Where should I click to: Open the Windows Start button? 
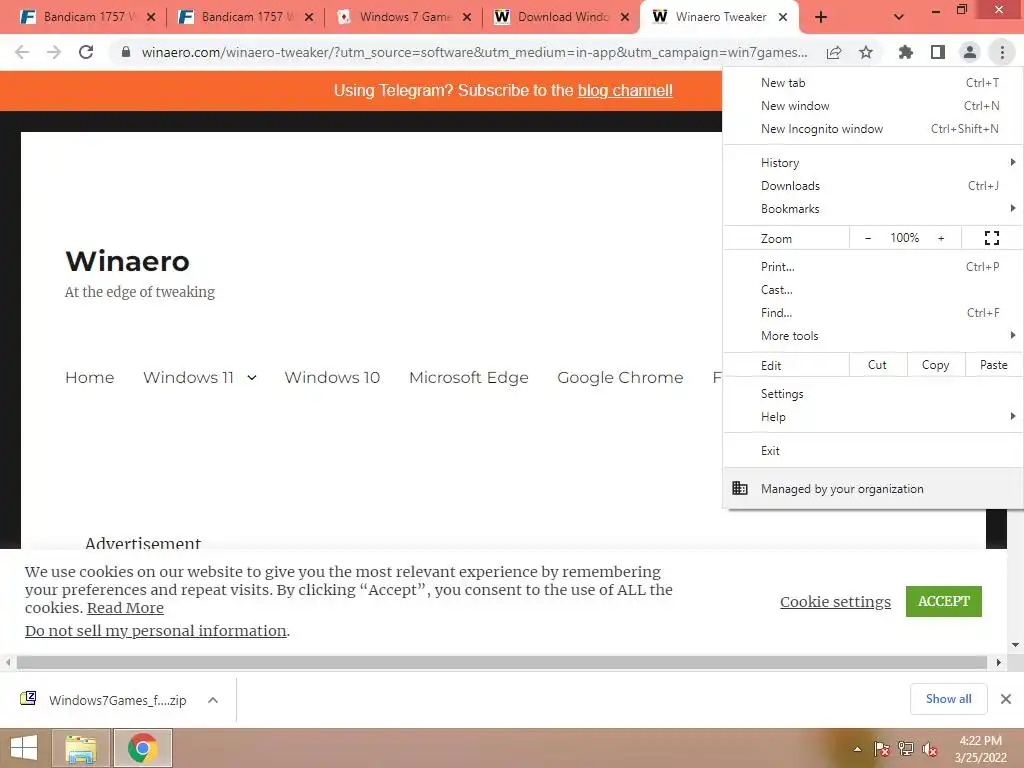(x=24, y=748)
